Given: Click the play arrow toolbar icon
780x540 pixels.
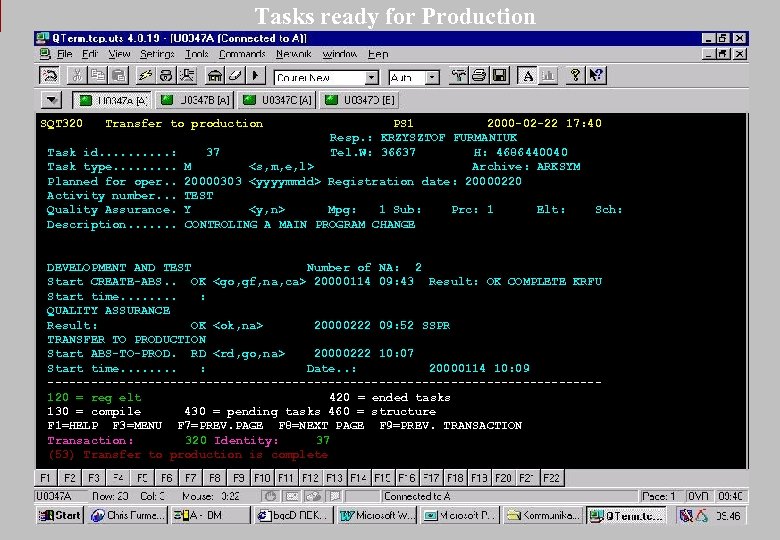Looking at the screenshot, I should click(256, 76).
